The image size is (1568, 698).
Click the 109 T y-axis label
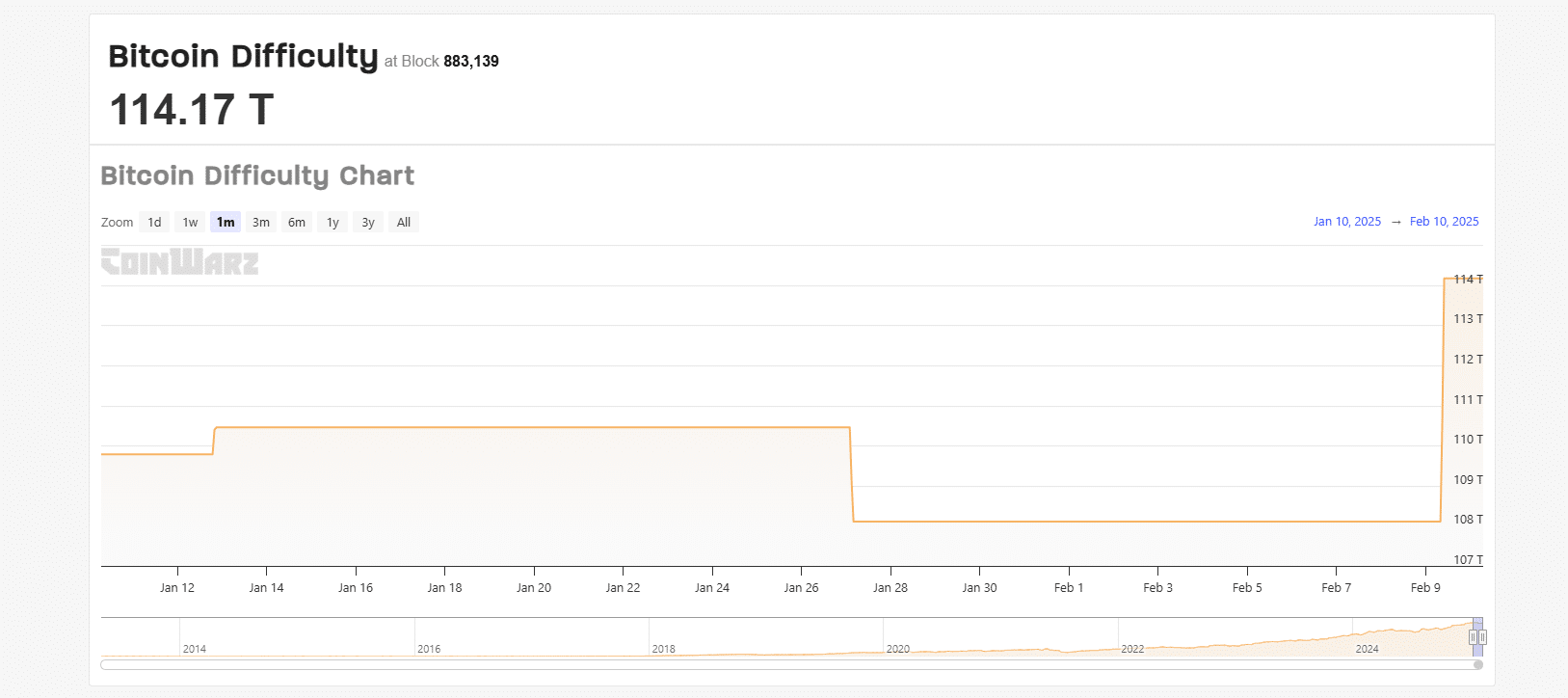[1468, 479]
